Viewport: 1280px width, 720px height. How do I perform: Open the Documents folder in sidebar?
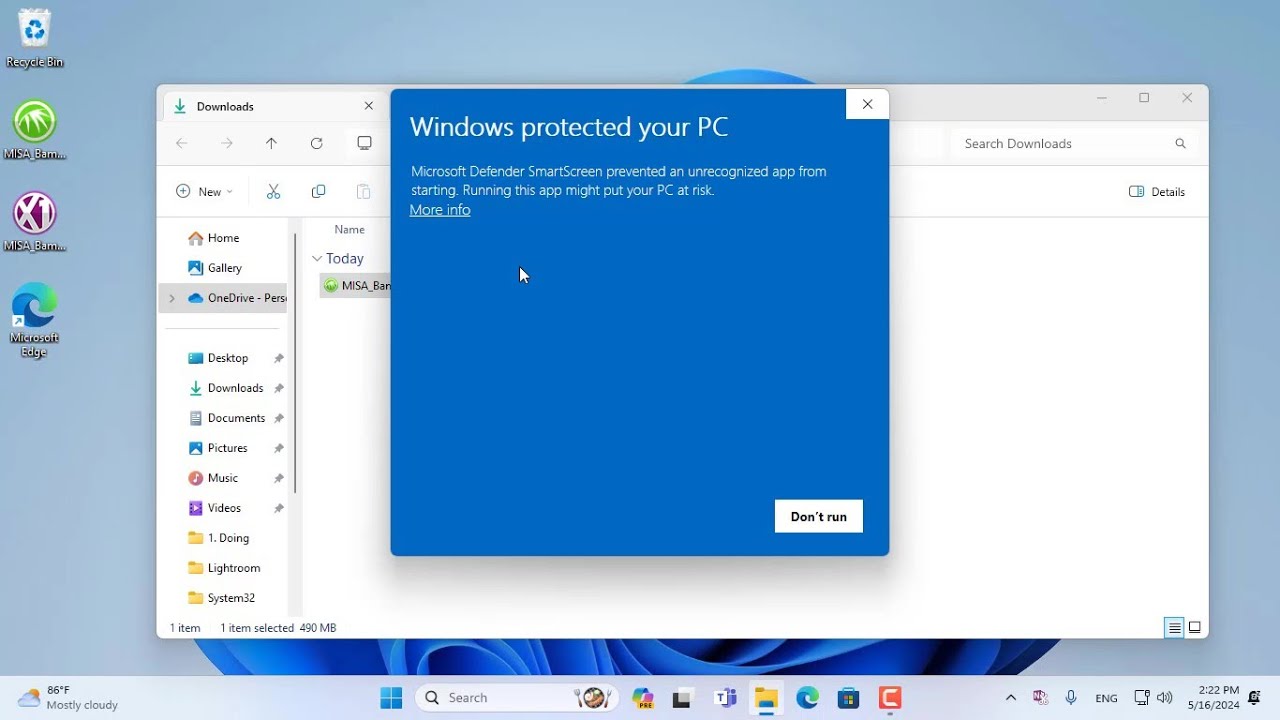[x=236, y=418]
